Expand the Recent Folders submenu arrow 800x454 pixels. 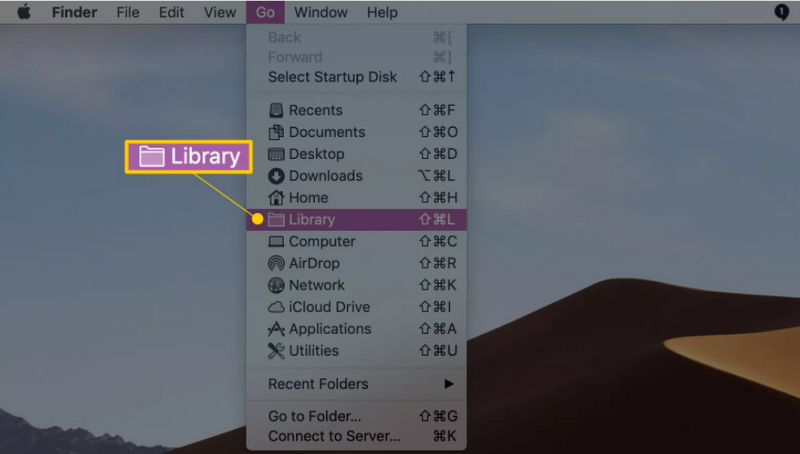(448, 384)
